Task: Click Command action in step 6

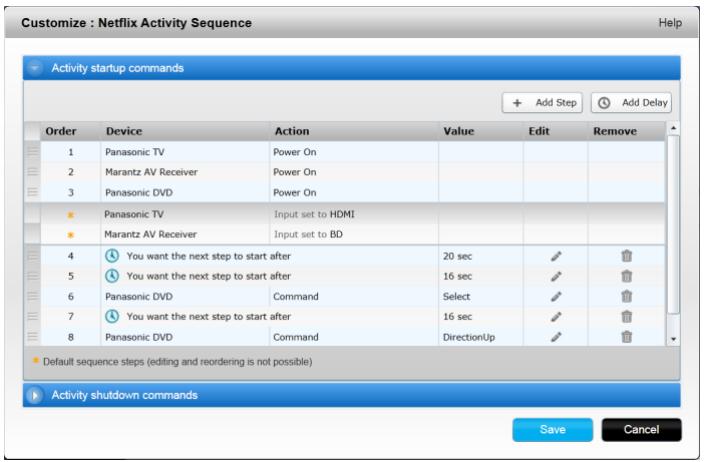Action: (x=296, y=297)
